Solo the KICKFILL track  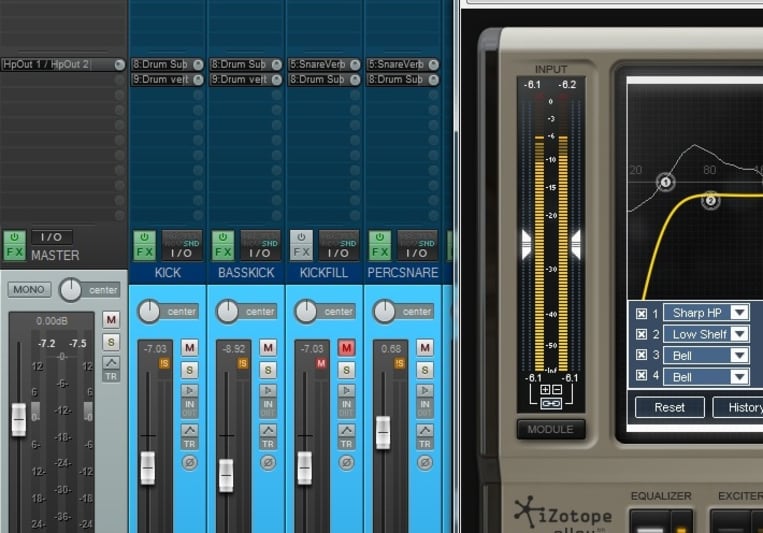coord(346,370)
